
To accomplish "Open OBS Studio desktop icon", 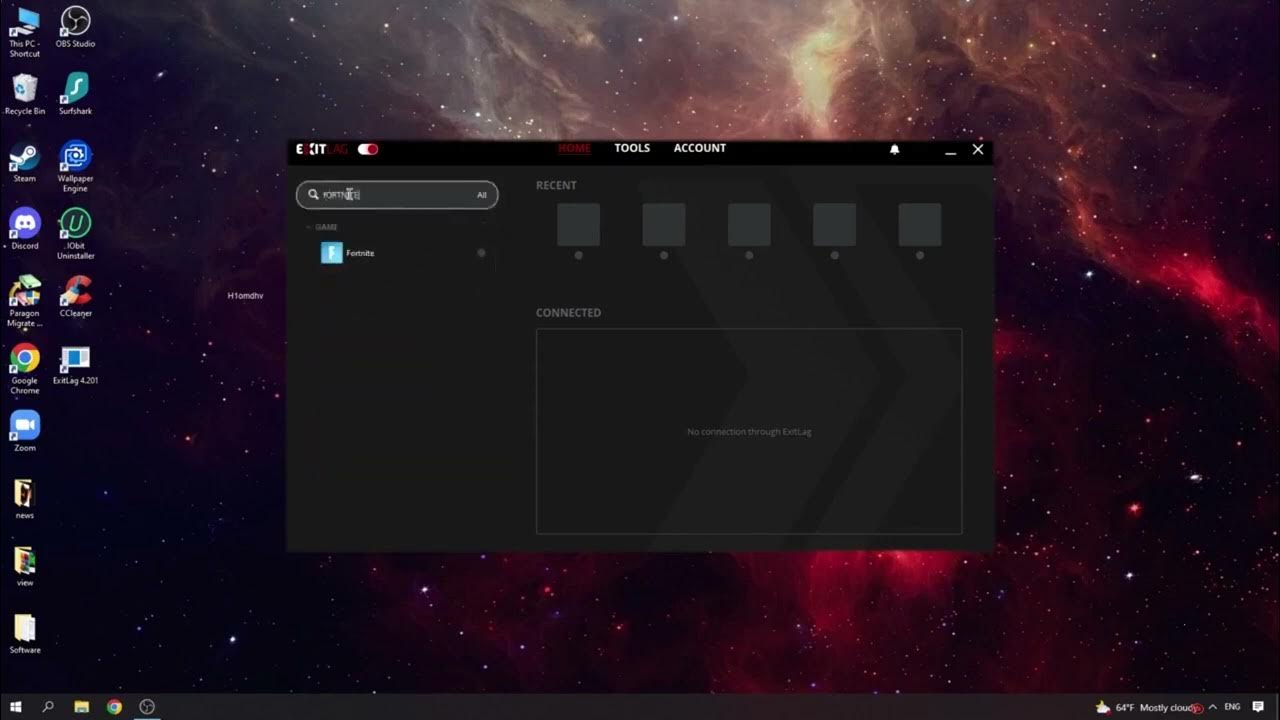I will 75,27.
